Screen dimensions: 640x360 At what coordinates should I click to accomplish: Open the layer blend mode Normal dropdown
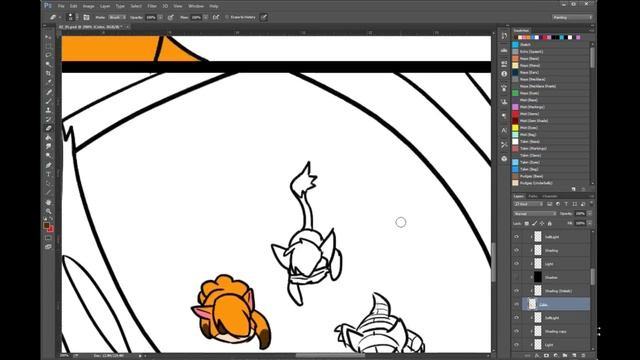pos(535,213)
